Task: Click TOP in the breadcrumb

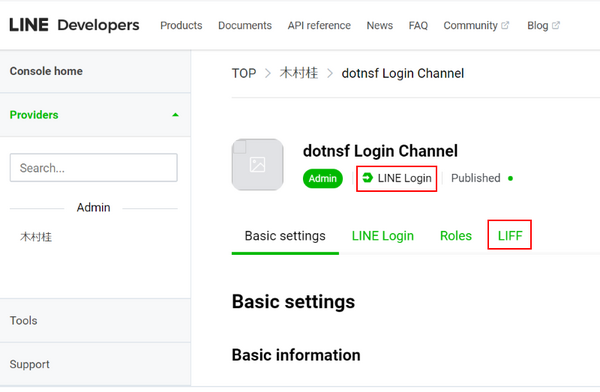Action: [x=244, y=73]
